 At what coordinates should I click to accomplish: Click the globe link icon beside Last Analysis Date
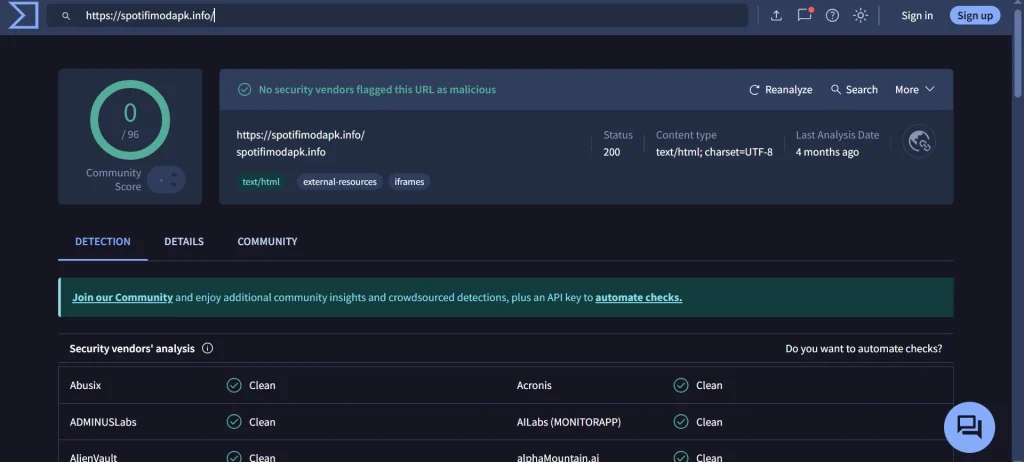pyautogui.click(x=919, y=141)
